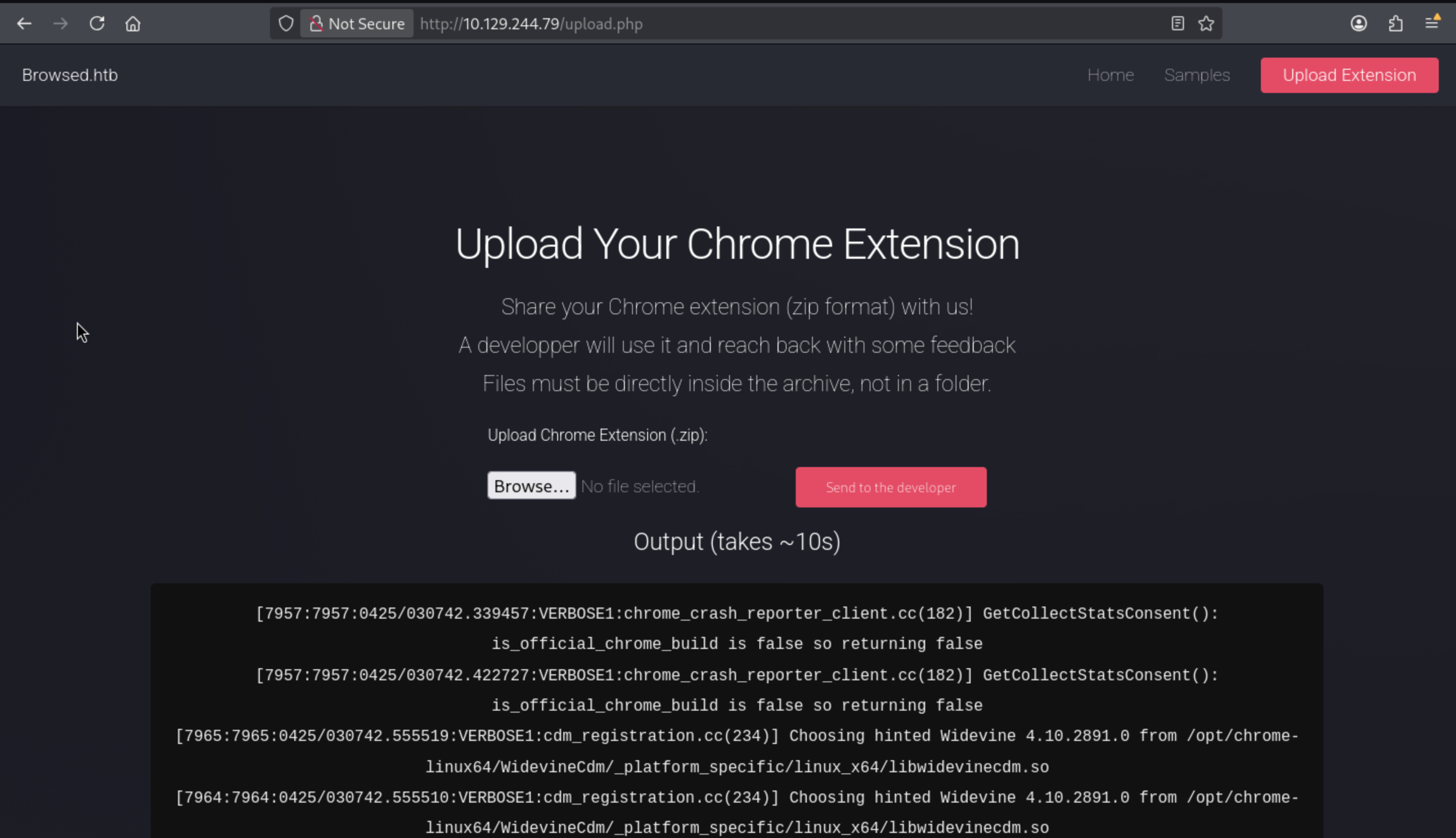The width and height of the screenshot is (1456, 838).
Task: Bookmark this page with the star
Action: tap(1206, 24)
